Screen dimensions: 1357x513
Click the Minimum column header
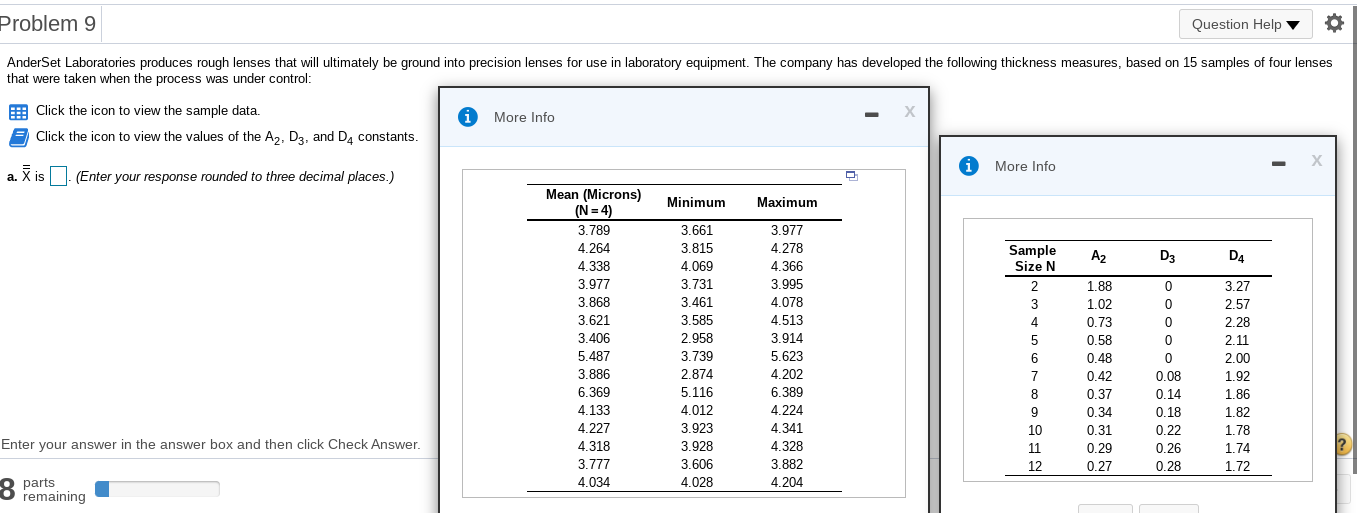click(x=696, y=202)
